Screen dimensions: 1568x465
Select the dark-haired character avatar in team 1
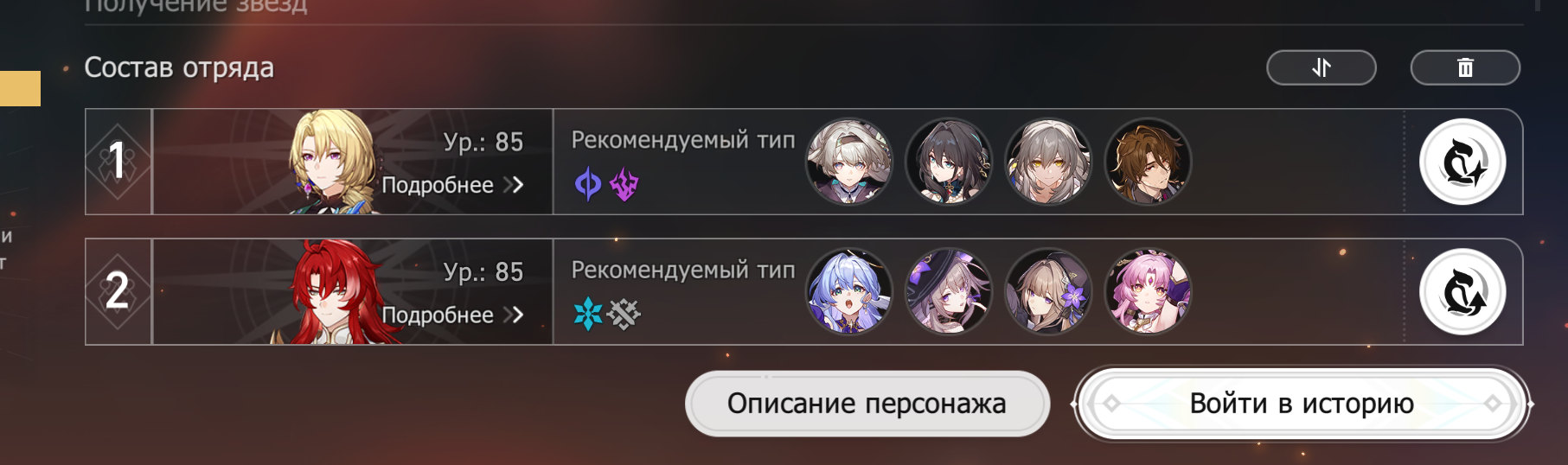(948, 162)
